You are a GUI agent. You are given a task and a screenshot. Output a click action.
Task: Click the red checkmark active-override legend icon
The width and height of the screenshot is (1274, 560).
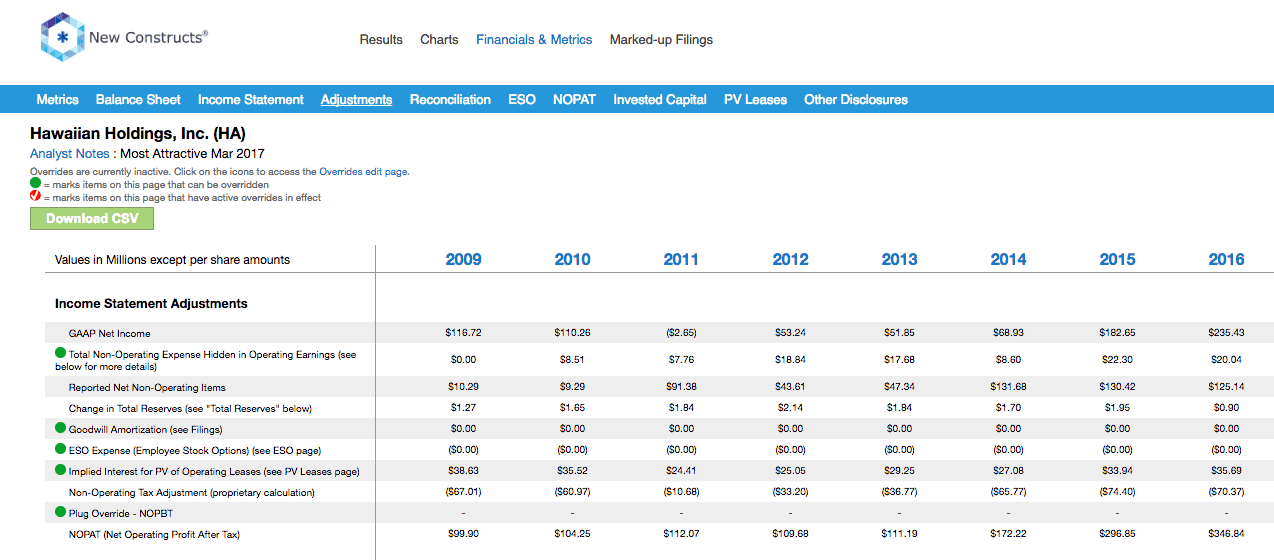pos(35,197)
